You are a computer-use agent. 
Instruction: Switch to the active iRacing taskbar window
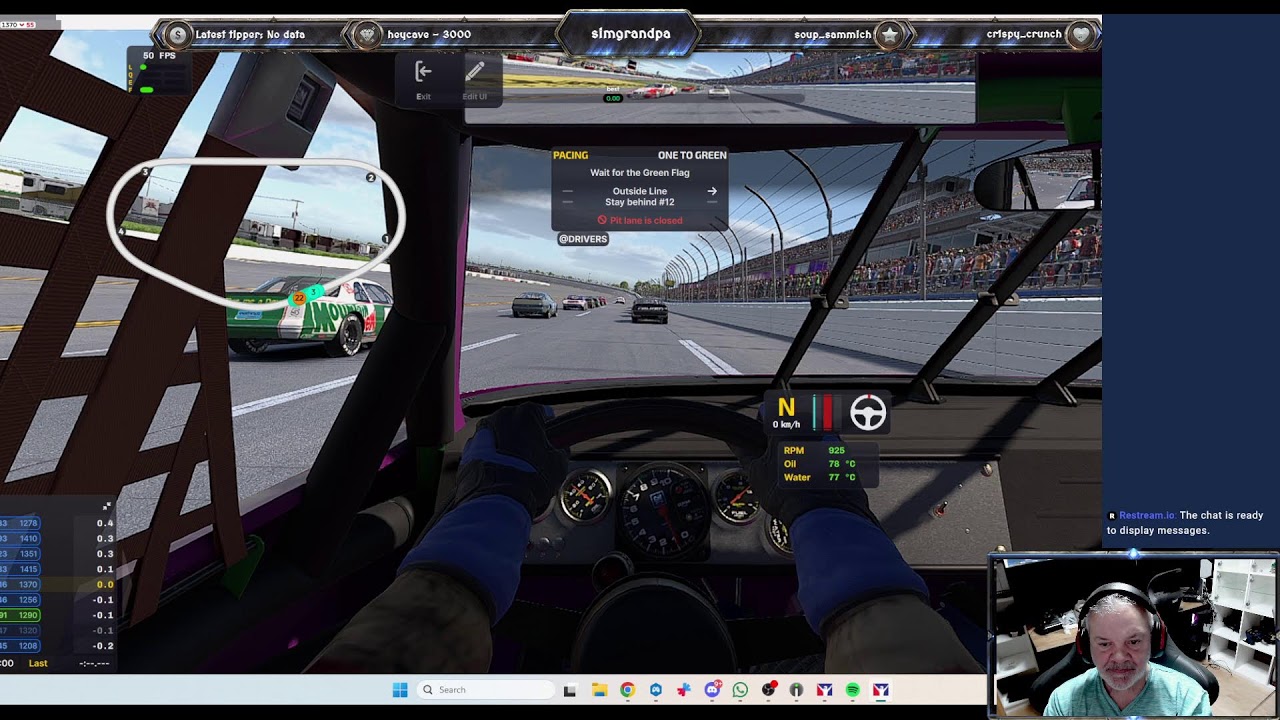pos(881,690)
